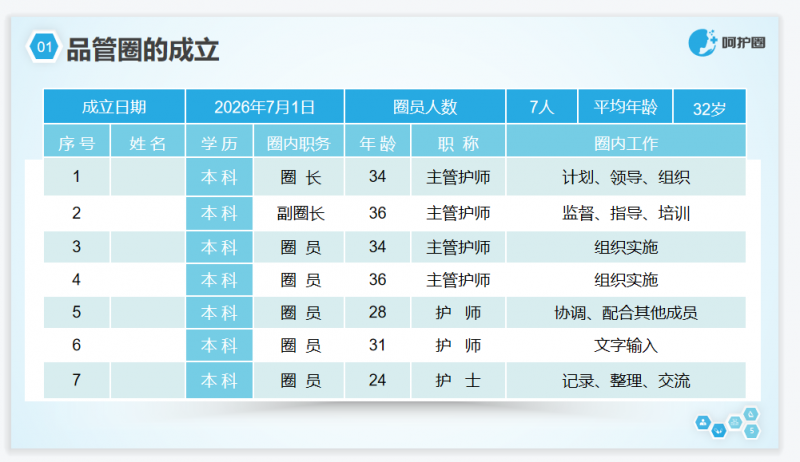Click the 护师 title in row 6
Image resolution: width=800 pixels, height=462 pixels.
tap(458, 345)
